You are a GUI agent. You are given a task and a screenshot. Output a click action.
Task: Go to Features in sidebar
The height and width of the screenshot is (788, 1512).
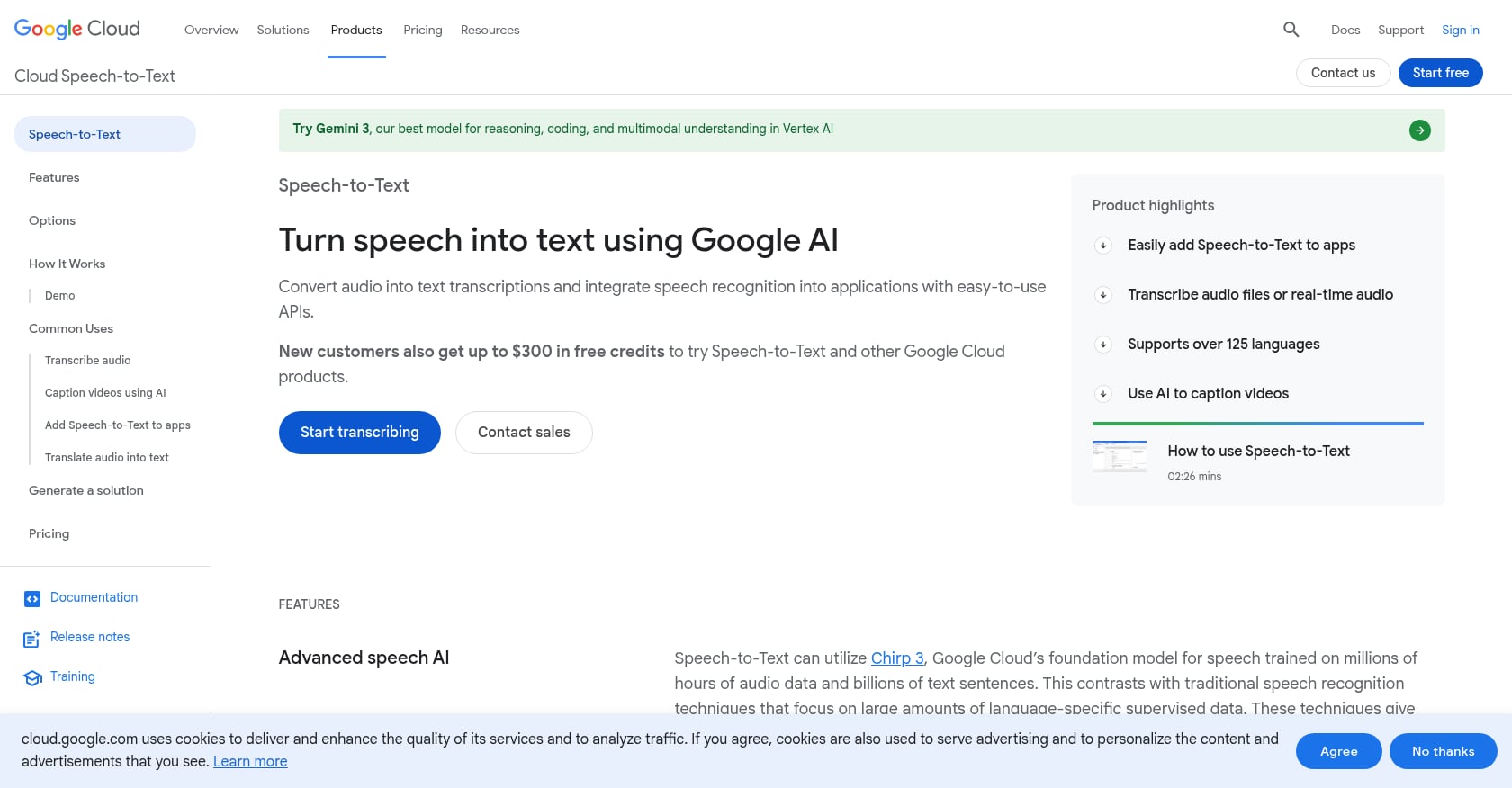tap(54, 177)
